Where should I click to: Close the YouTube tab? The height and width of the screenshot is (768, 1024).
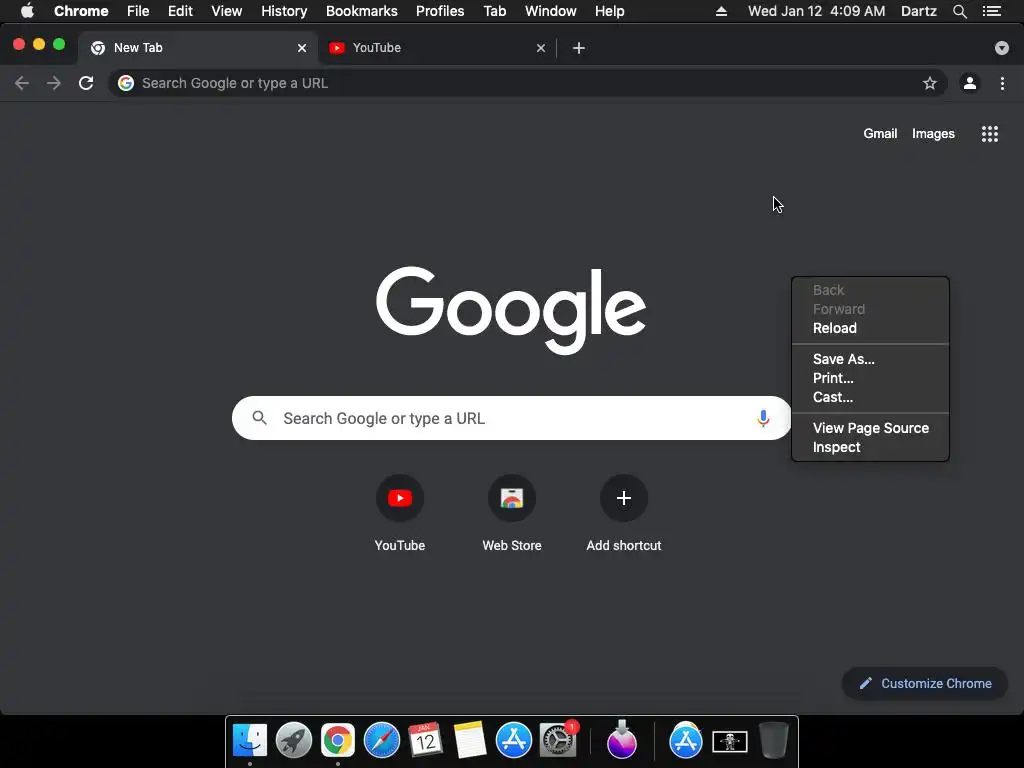coord(541,48)
